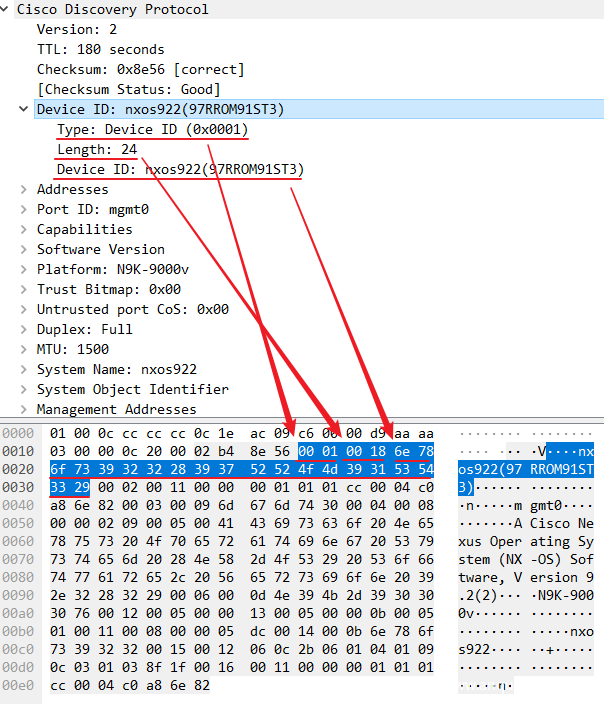Click highlighted bytes 00 01 in hex row 0010
The image size is (604, 704).
click(x=318, y=451)
